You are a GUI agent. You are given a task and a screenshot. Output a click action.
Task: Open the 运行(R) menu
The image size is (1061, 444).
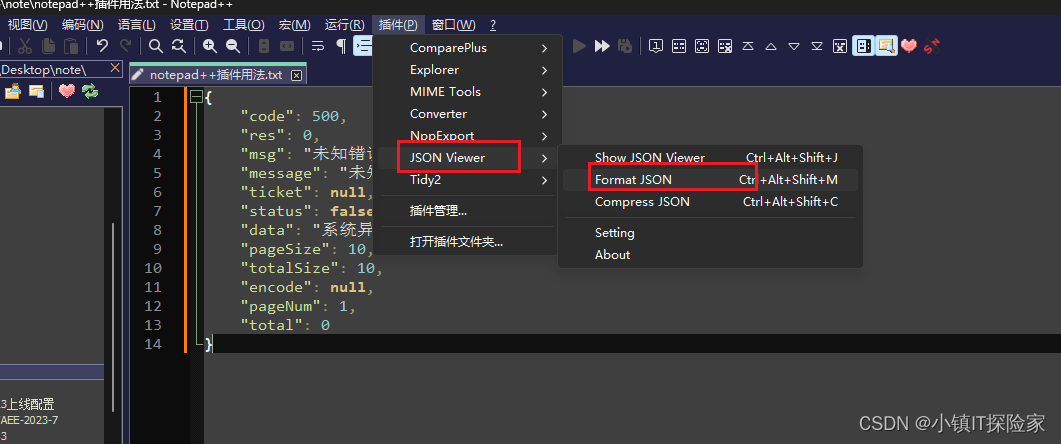point(344,25)
